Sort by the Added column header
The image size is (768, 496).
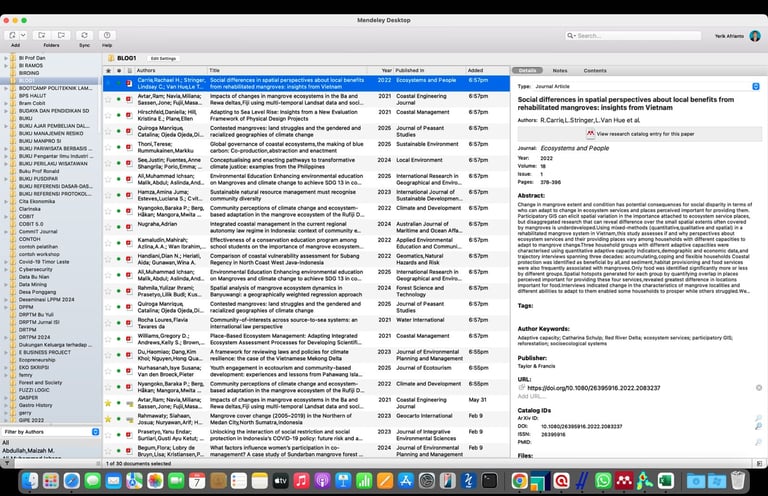(x=487, y=71)
